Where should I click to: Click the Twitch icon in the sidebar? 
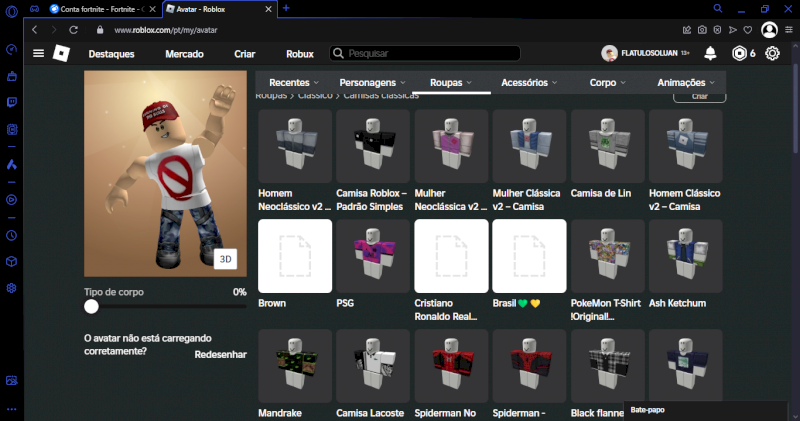point(12,102)
